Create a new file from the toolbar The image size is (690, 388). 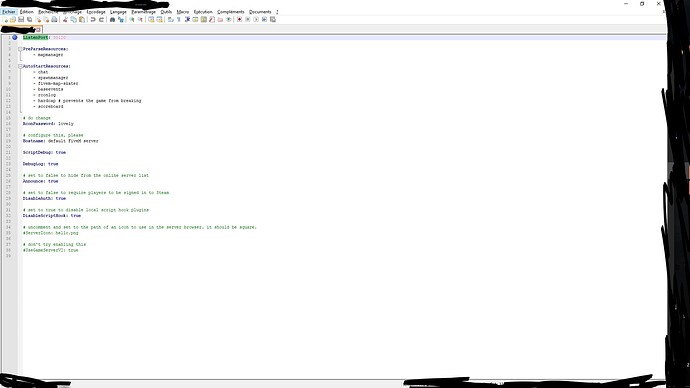pos(5,19)
